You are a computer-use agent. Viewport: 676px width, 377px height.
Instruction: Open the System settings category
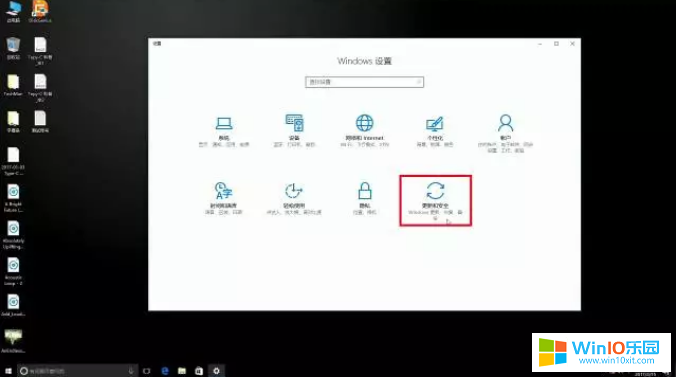tap(224, 132)
